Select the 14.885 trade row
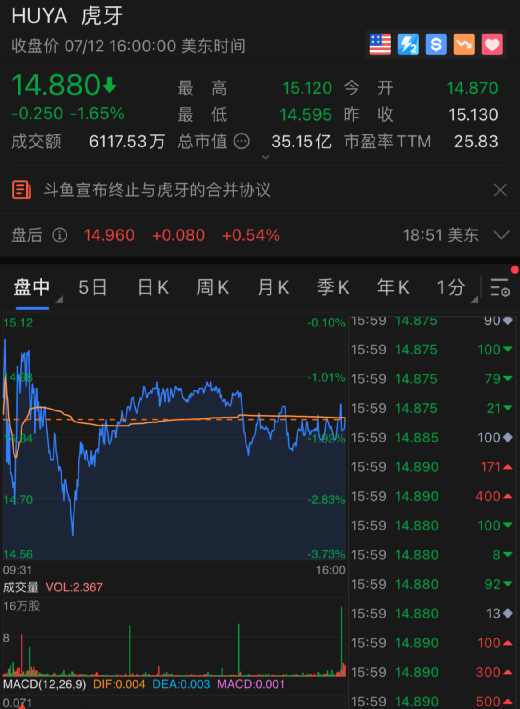Image resolution: width=520 pixels, height=709 pixels. pos(432,437)
